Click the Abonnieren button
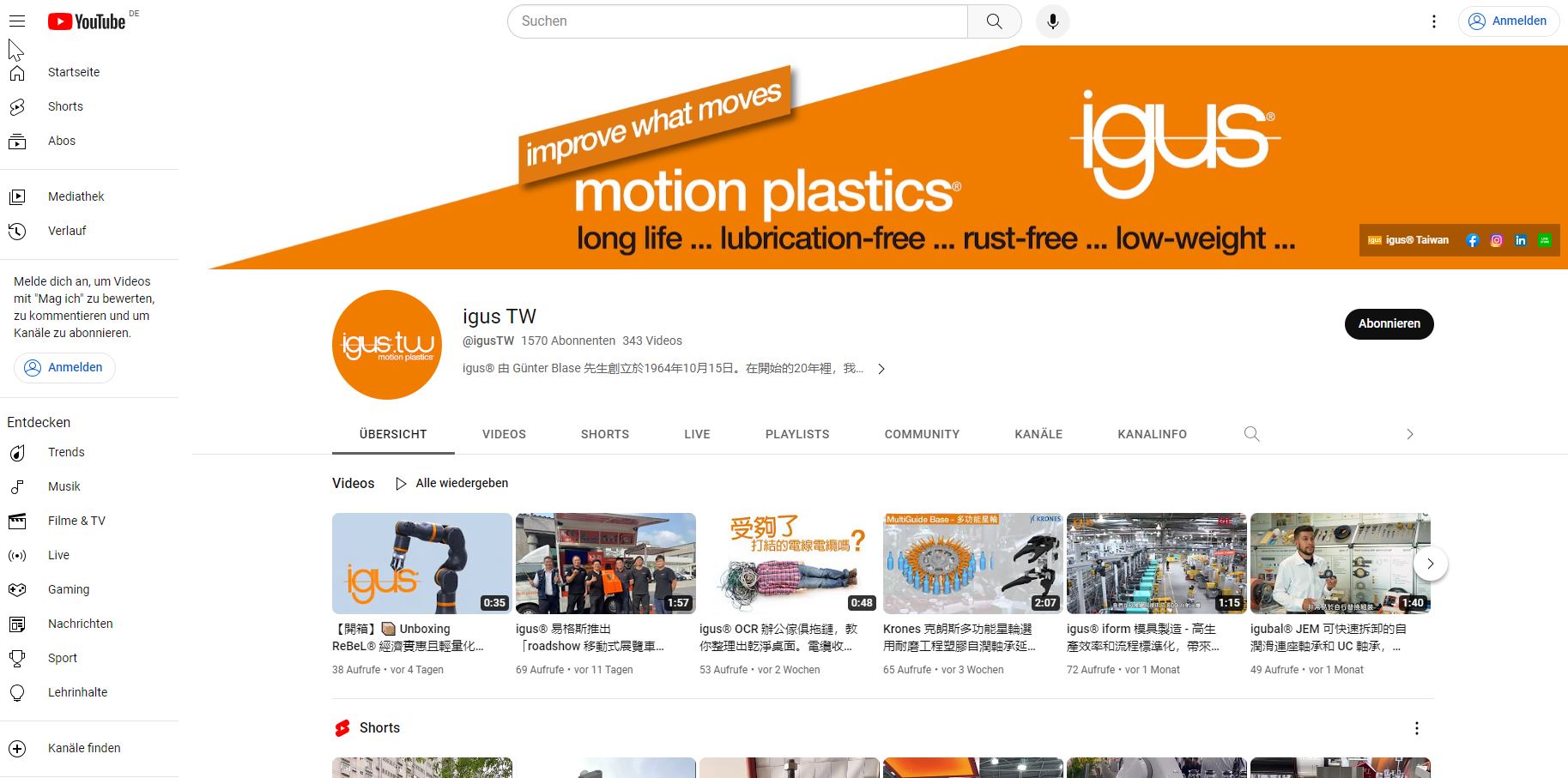1568x778 pixels. click(1388, 324)
